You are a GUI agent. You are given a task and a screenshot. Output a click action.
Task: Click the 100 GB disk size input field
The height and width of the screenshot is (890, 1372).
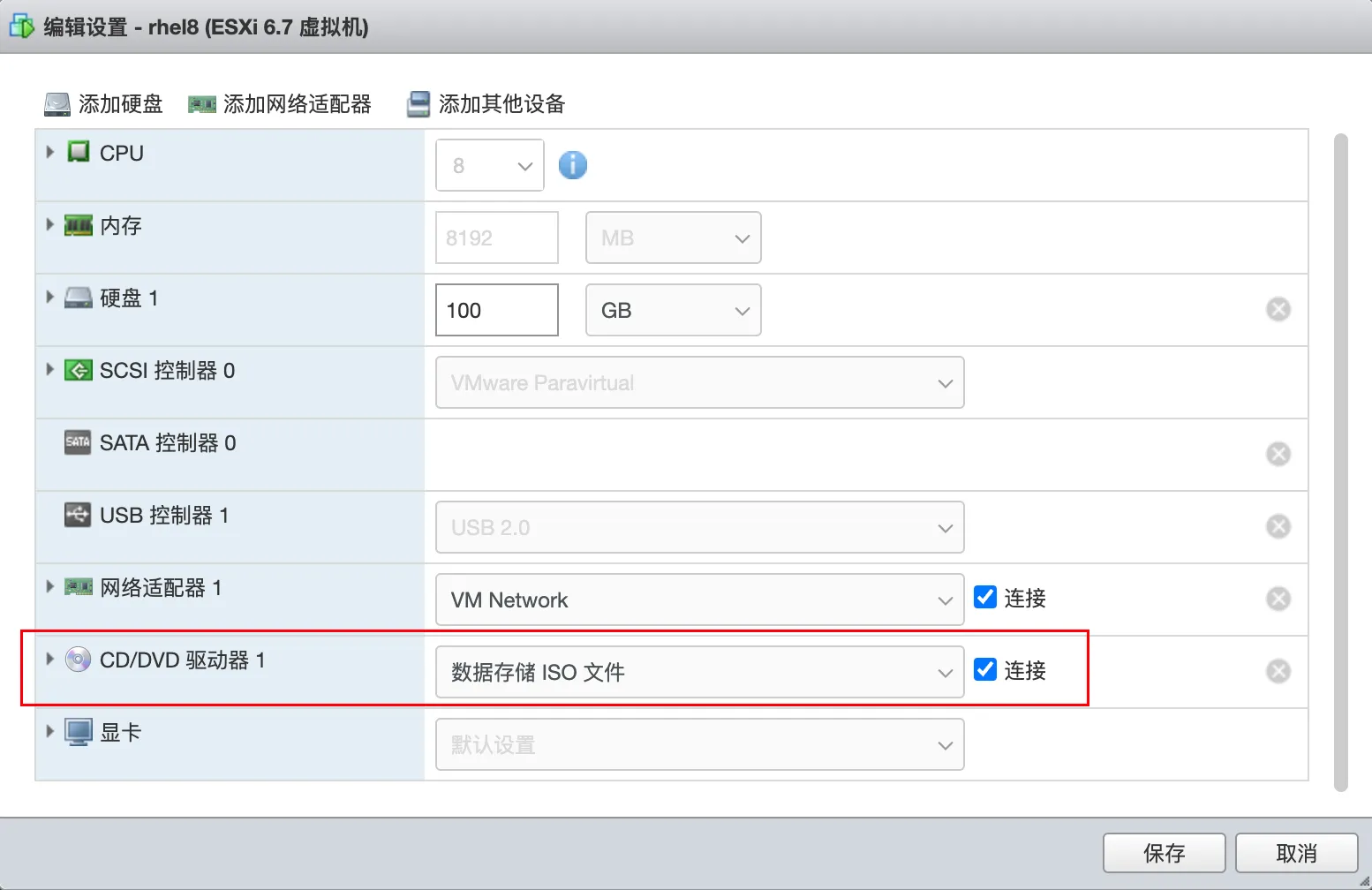496,310
